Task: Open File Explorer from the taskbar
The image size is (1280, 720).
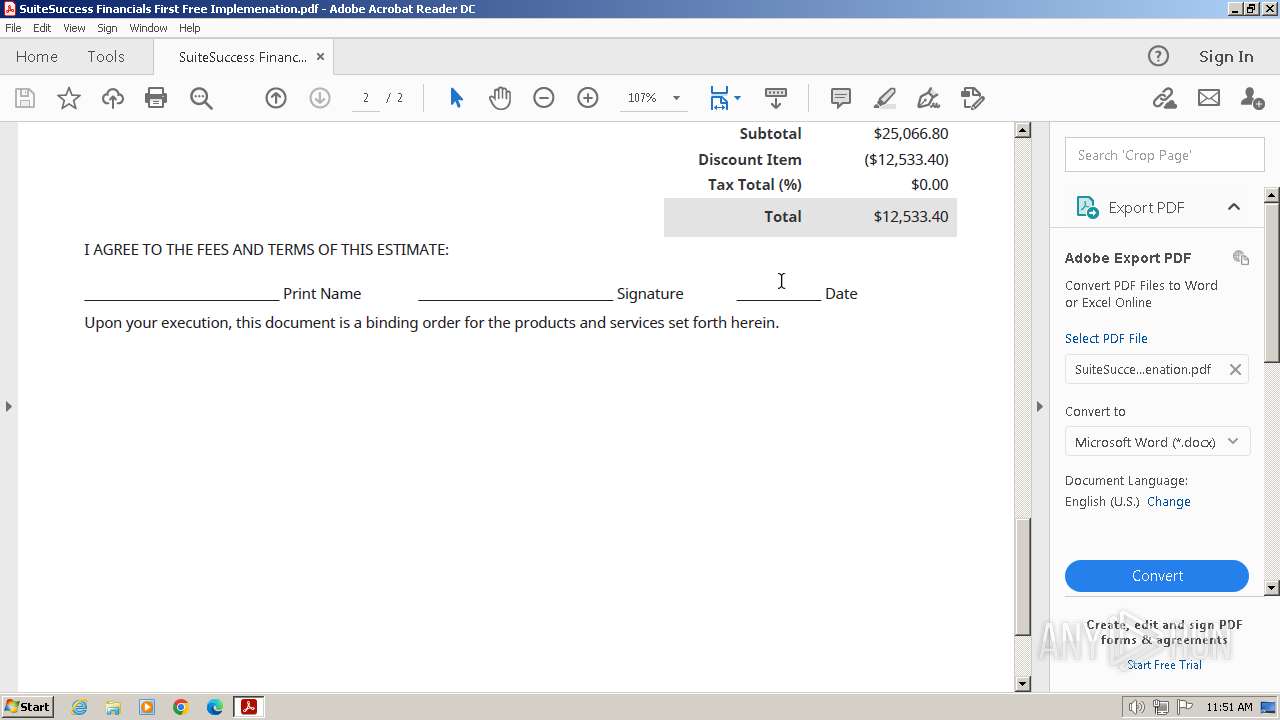Action: [x=113, y=707]
